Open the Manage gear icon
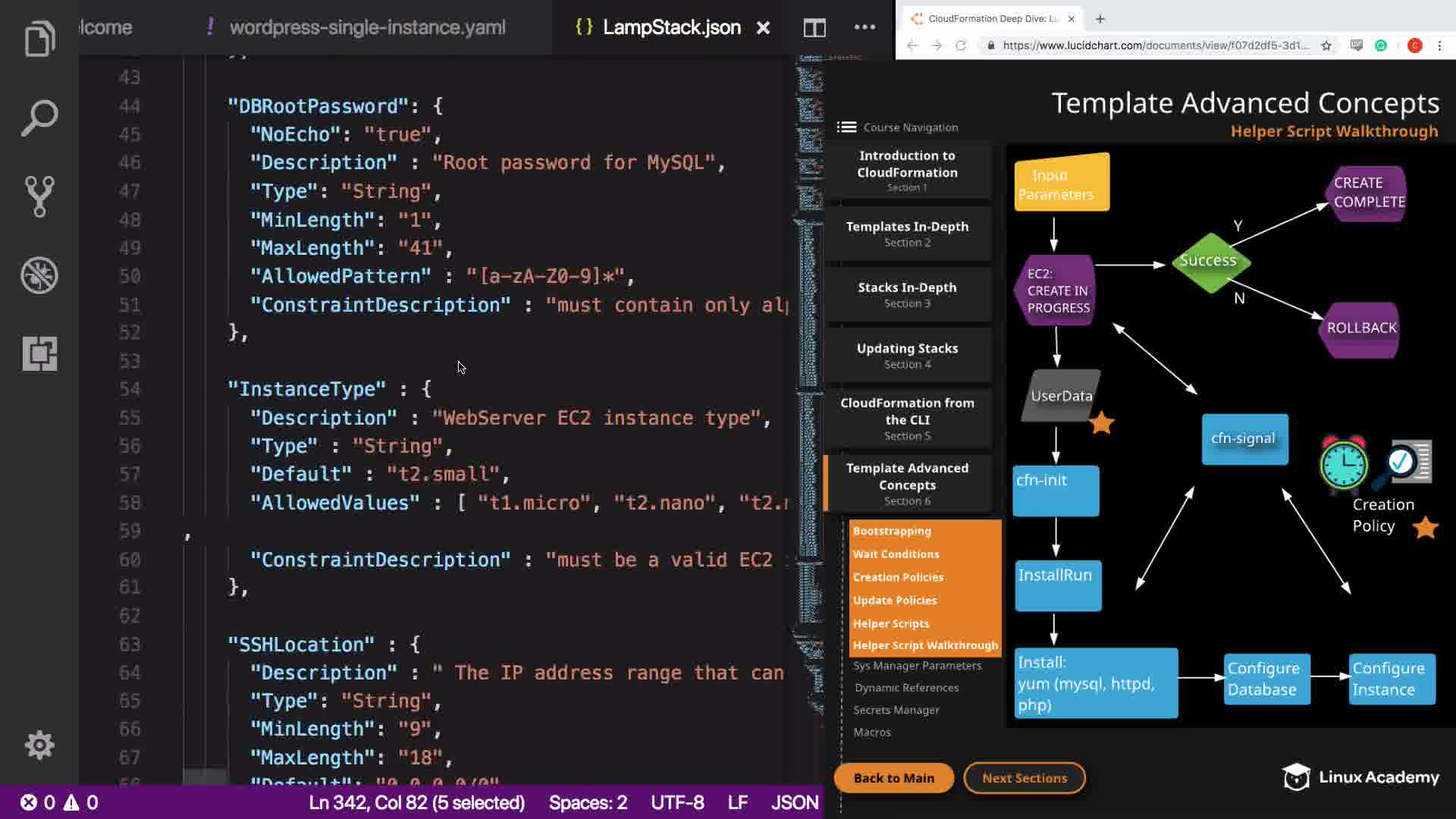The width and height of the screenshot is (1456, 819). coord(39,745)
